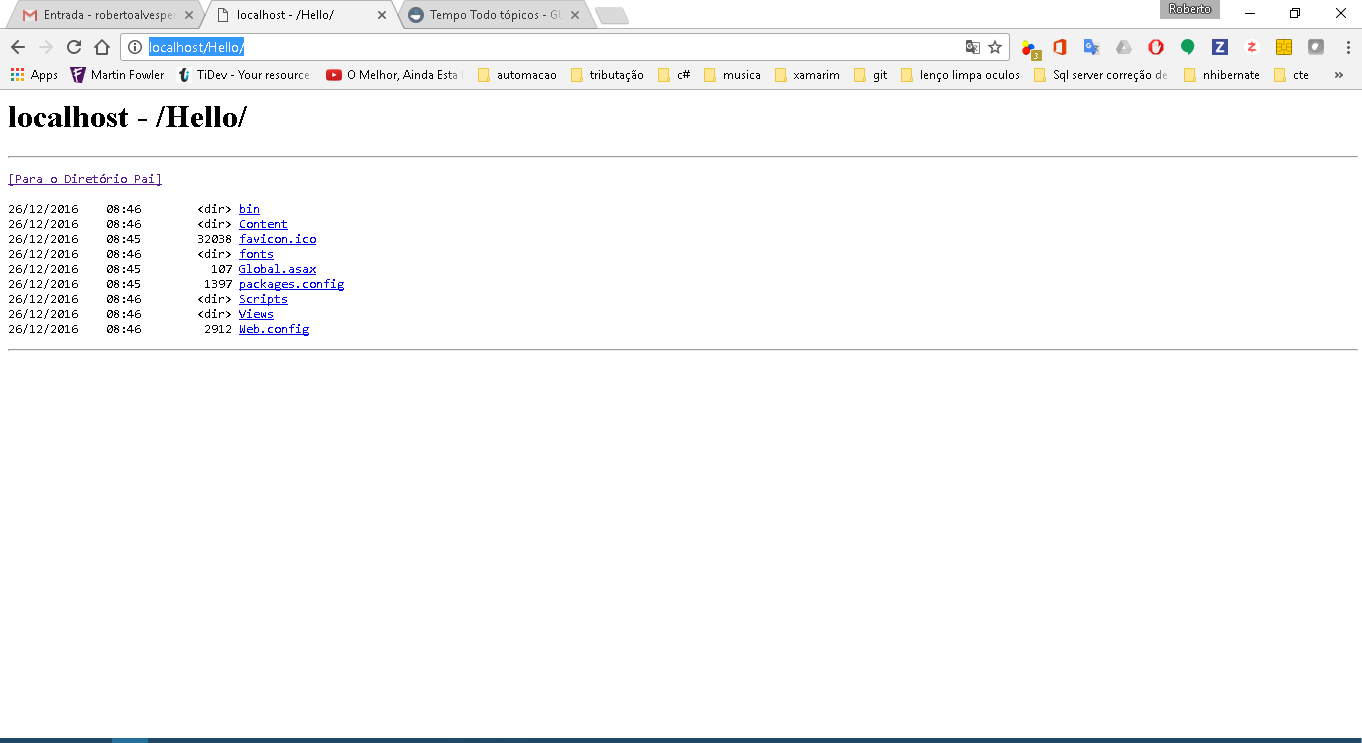Expand the tributação bookmark folder
This screenshot has height=743, width=1362.
point(607,75)
